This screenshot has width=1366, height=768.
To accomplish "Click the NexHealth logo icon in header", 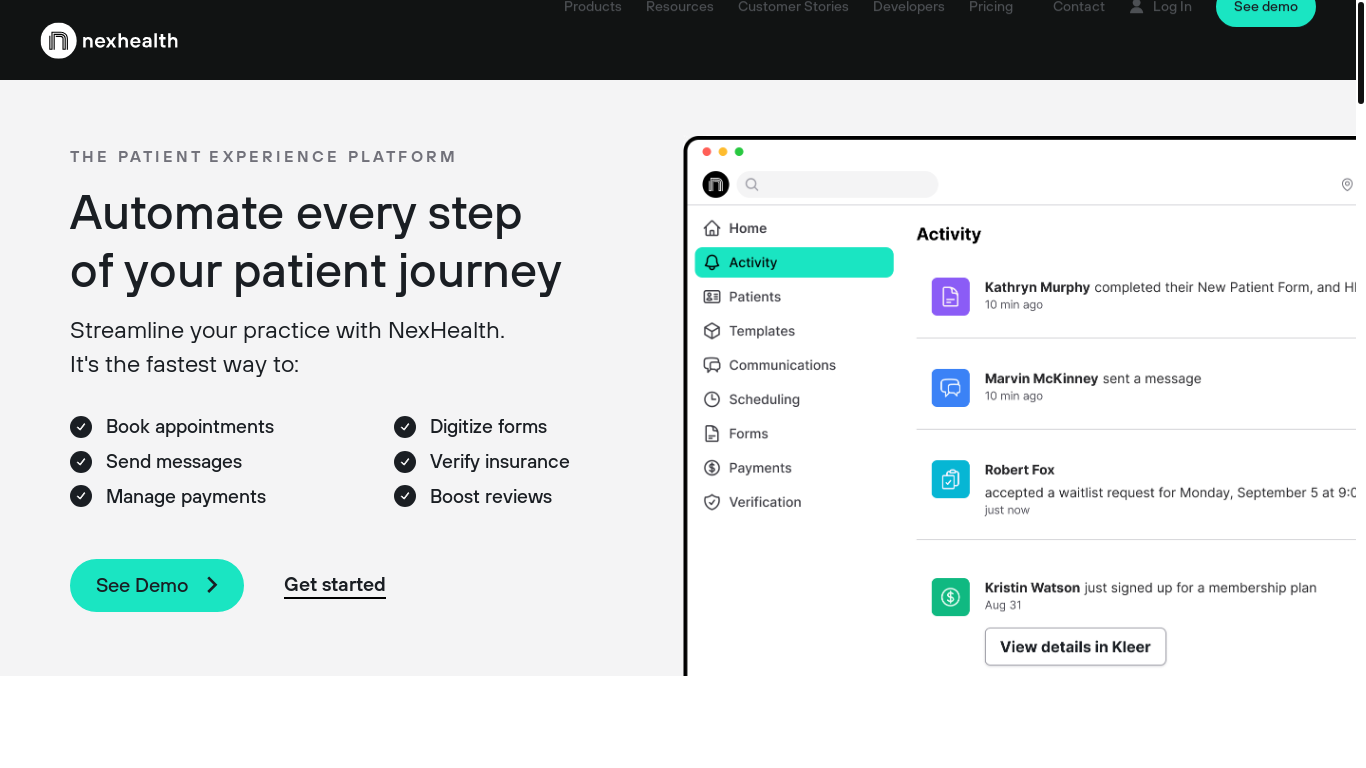I will click(x=59, y=41).
